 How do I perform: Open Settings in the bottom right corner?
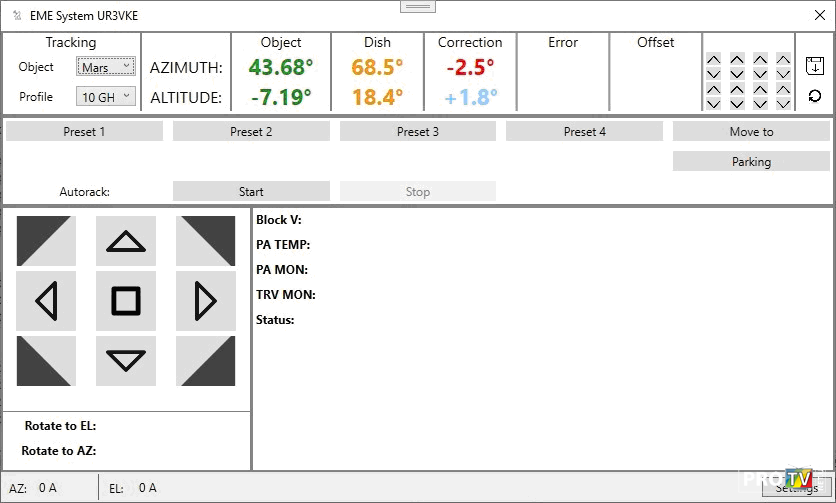(796, 488)
